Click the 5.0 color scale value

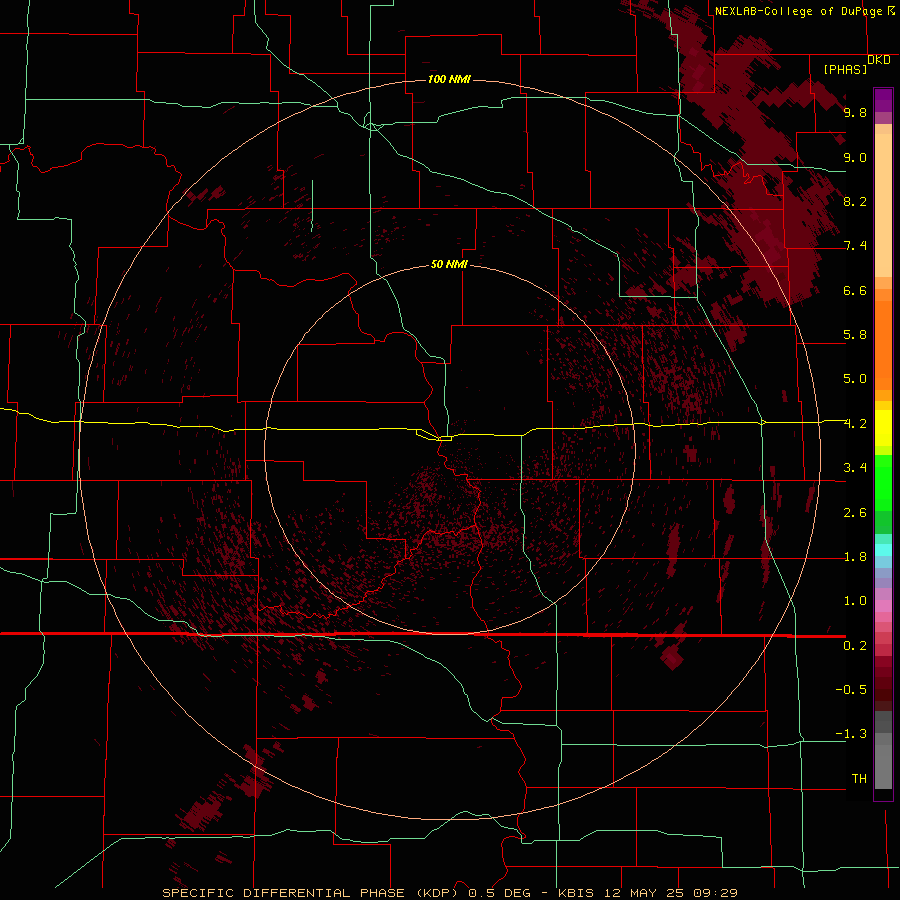click(855, 379)
